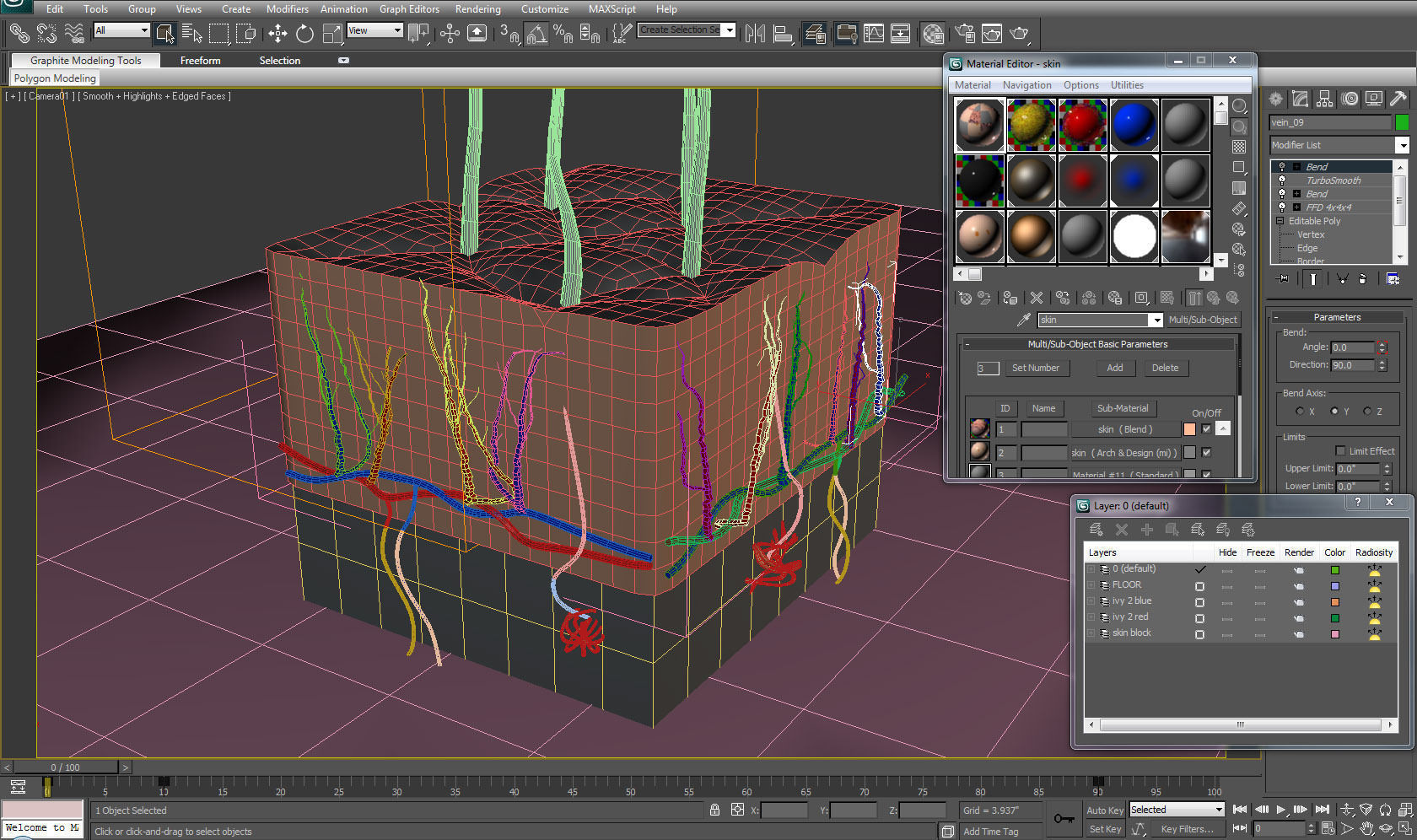Open the Render Setup teapot icon
1417x840 pixels.
pos(965,34)
